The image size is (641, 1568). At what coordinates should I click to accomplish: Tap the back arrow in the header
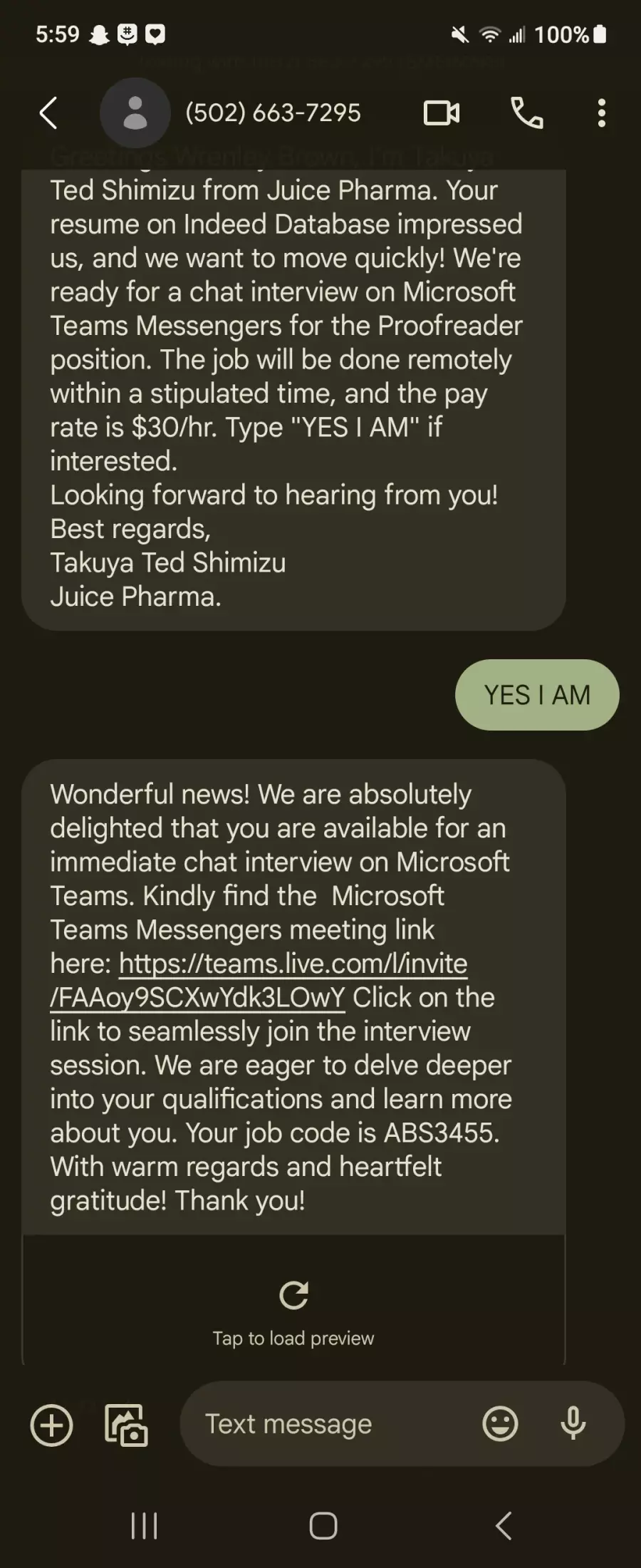pos(48,113)
